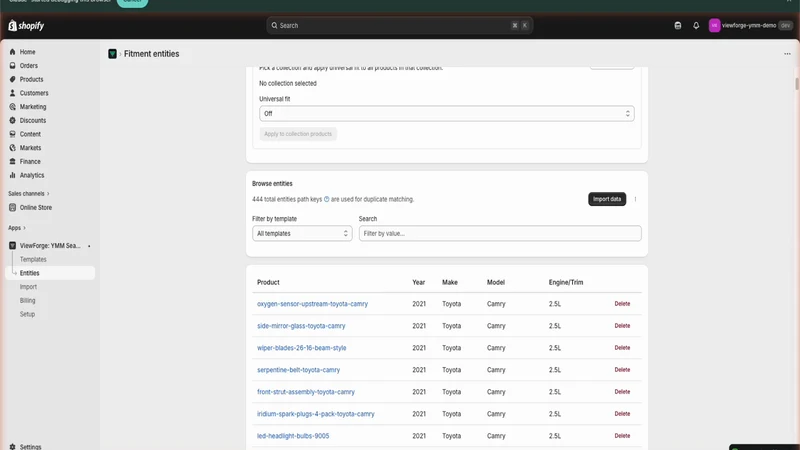Viewport: 800px width, 450px height.
Task: Open Billing under ViewForge app
Action: coord(28,301)
